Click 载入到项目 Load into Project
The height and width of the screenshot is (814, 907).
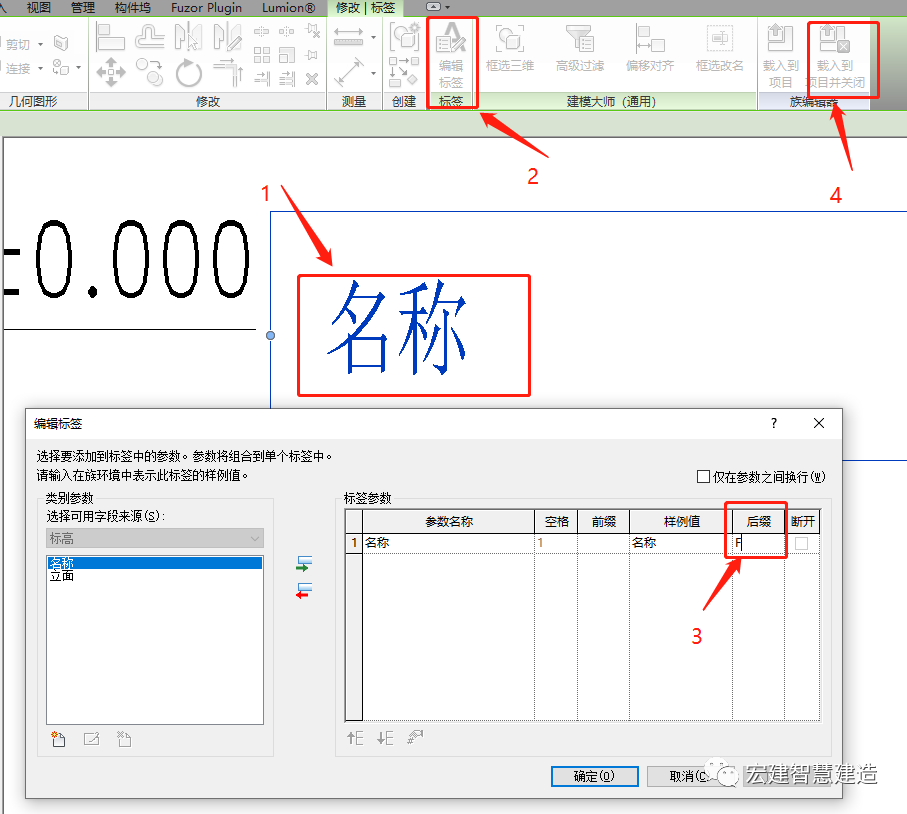pyautogui.click(x=780, y=56)
